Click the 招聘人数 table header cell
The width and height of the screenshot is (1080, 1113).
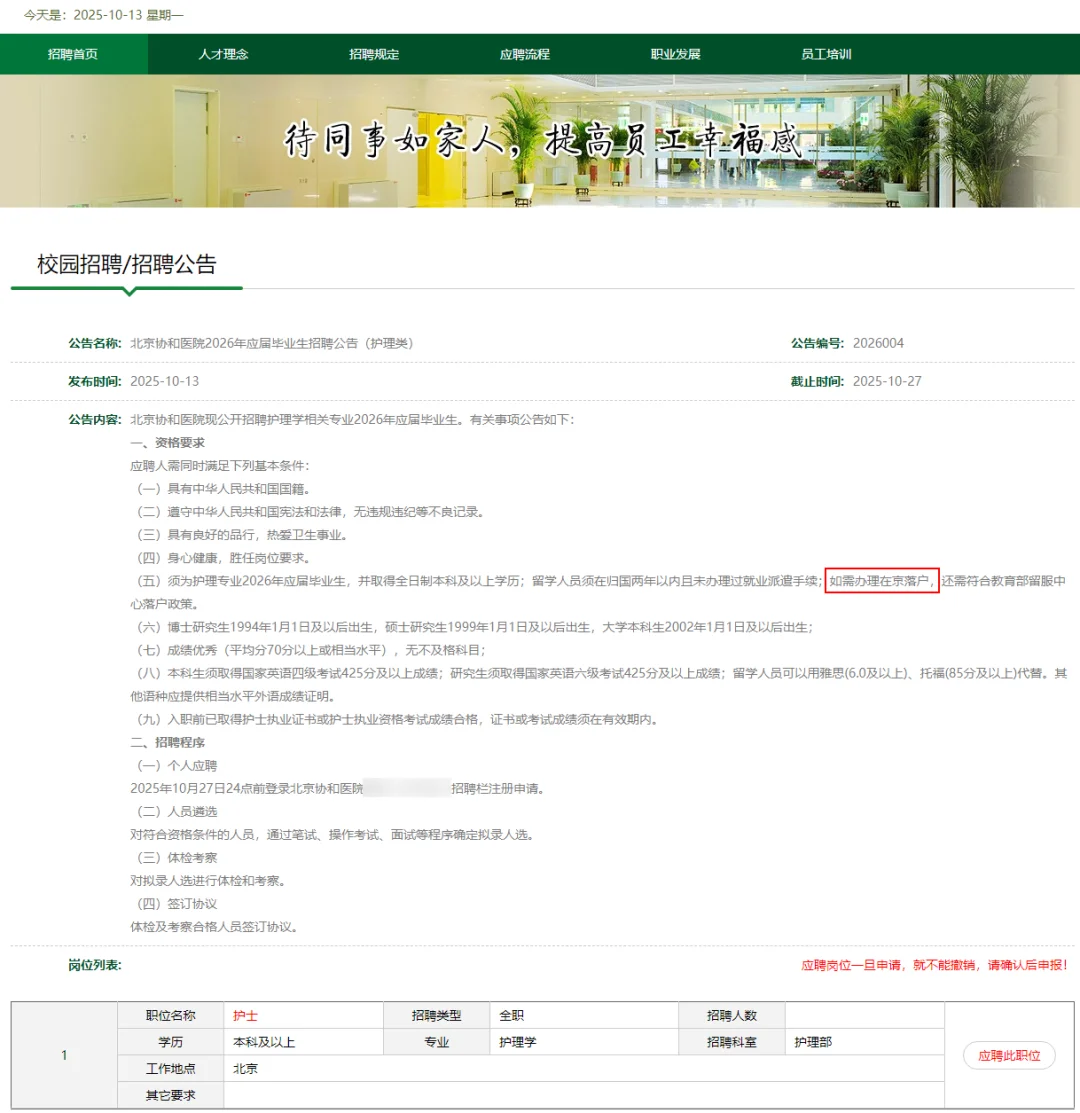click(x=732, y=1016)
